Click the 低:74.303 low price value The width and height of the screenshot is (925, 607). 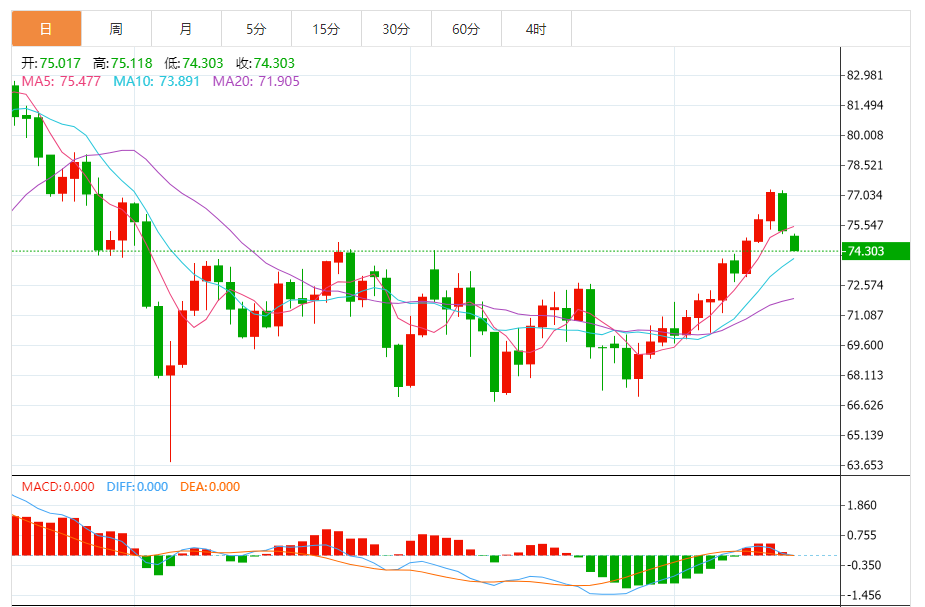pos(194,63)
